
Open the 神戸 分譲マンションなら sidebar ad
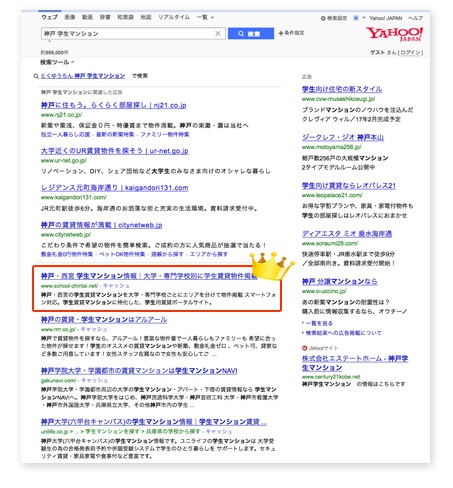(339, 282)
